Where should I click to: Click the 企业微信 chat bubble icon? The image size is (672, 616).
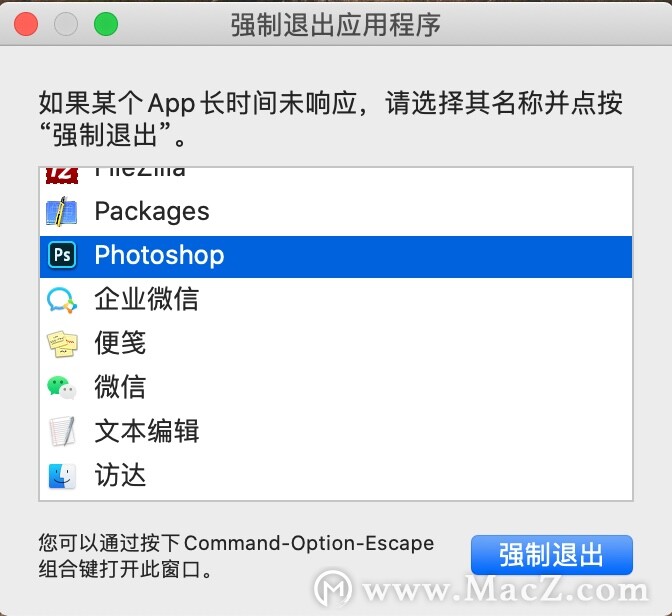tap(62, 300)
